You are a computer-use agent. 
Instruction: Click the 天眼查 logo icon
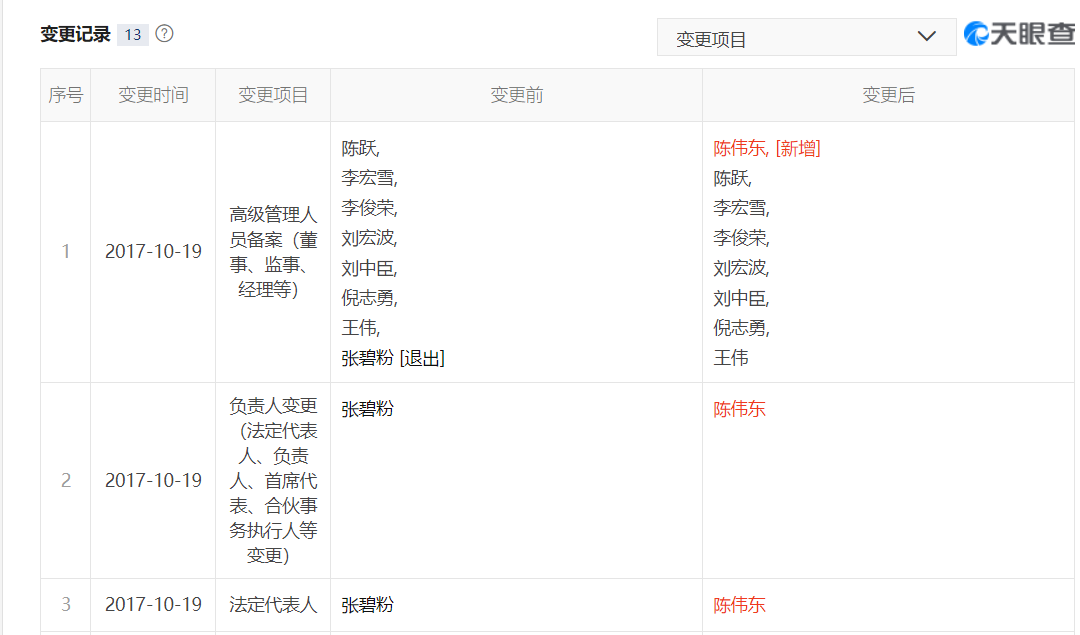pyautogui.click(x=976, y=34)
